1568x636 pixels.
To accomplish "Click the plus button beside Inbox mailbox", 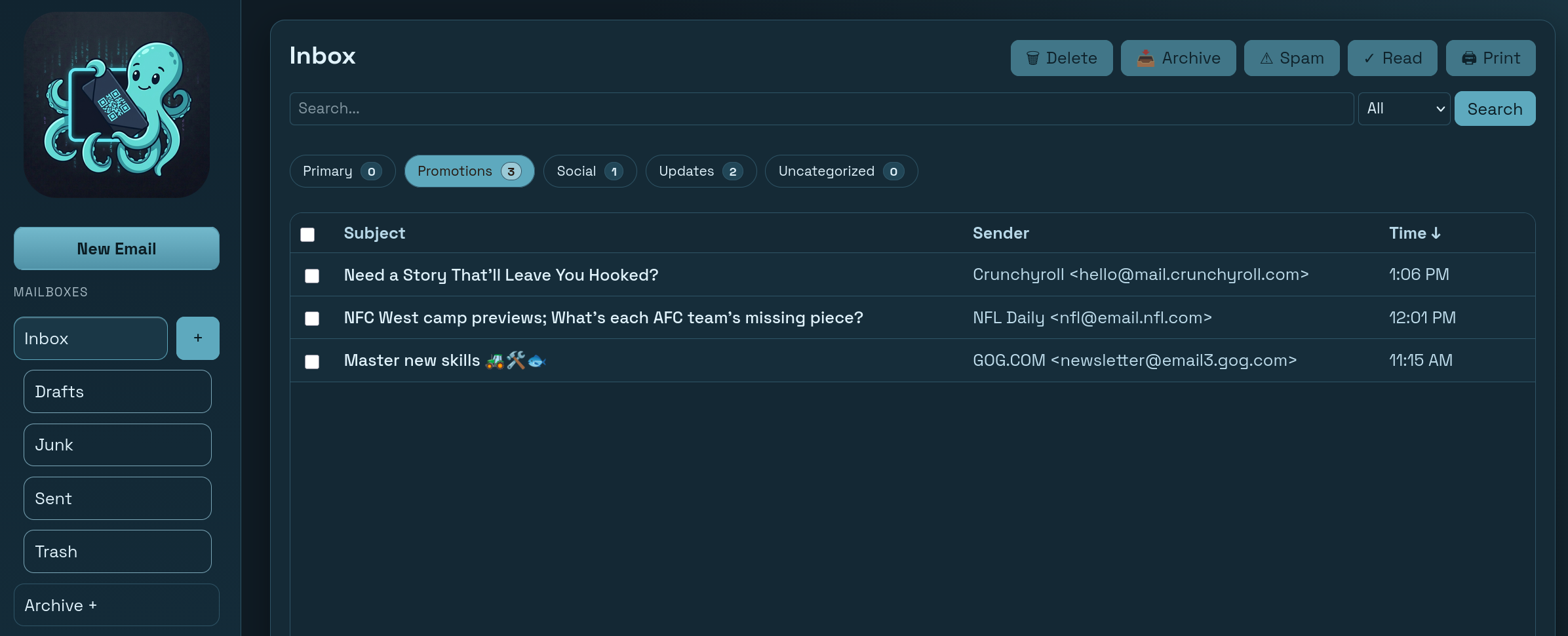I will pyautogui.click(x=198, y=338).
